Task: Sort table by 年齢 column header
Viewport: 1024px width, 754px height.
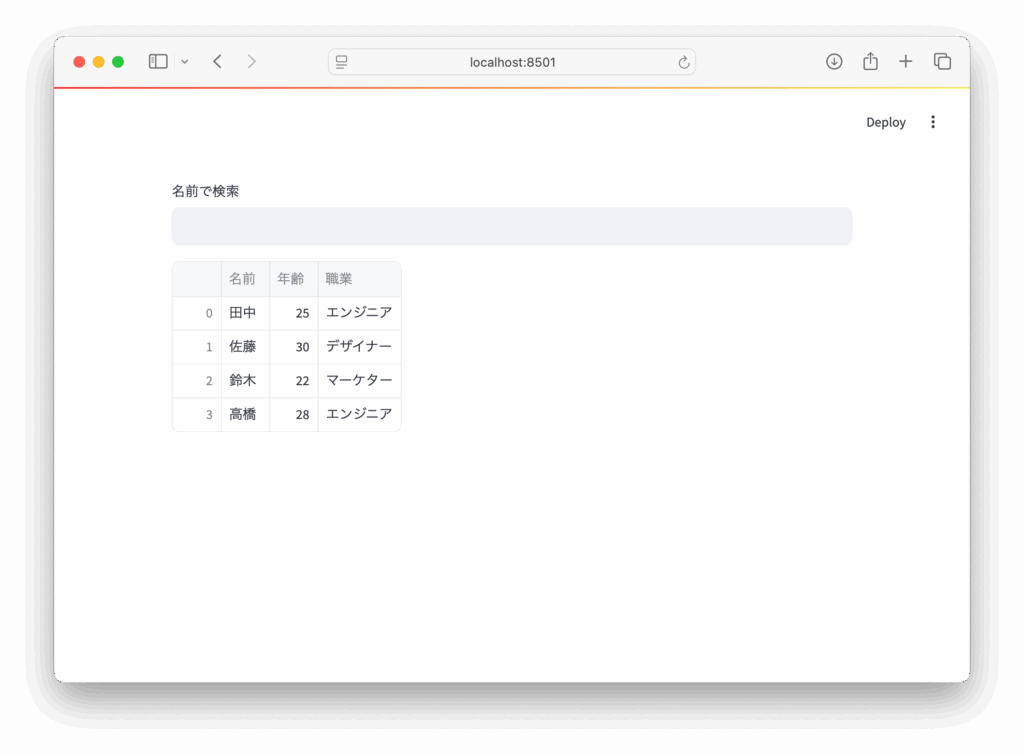Action: click(x=292, y=279)
